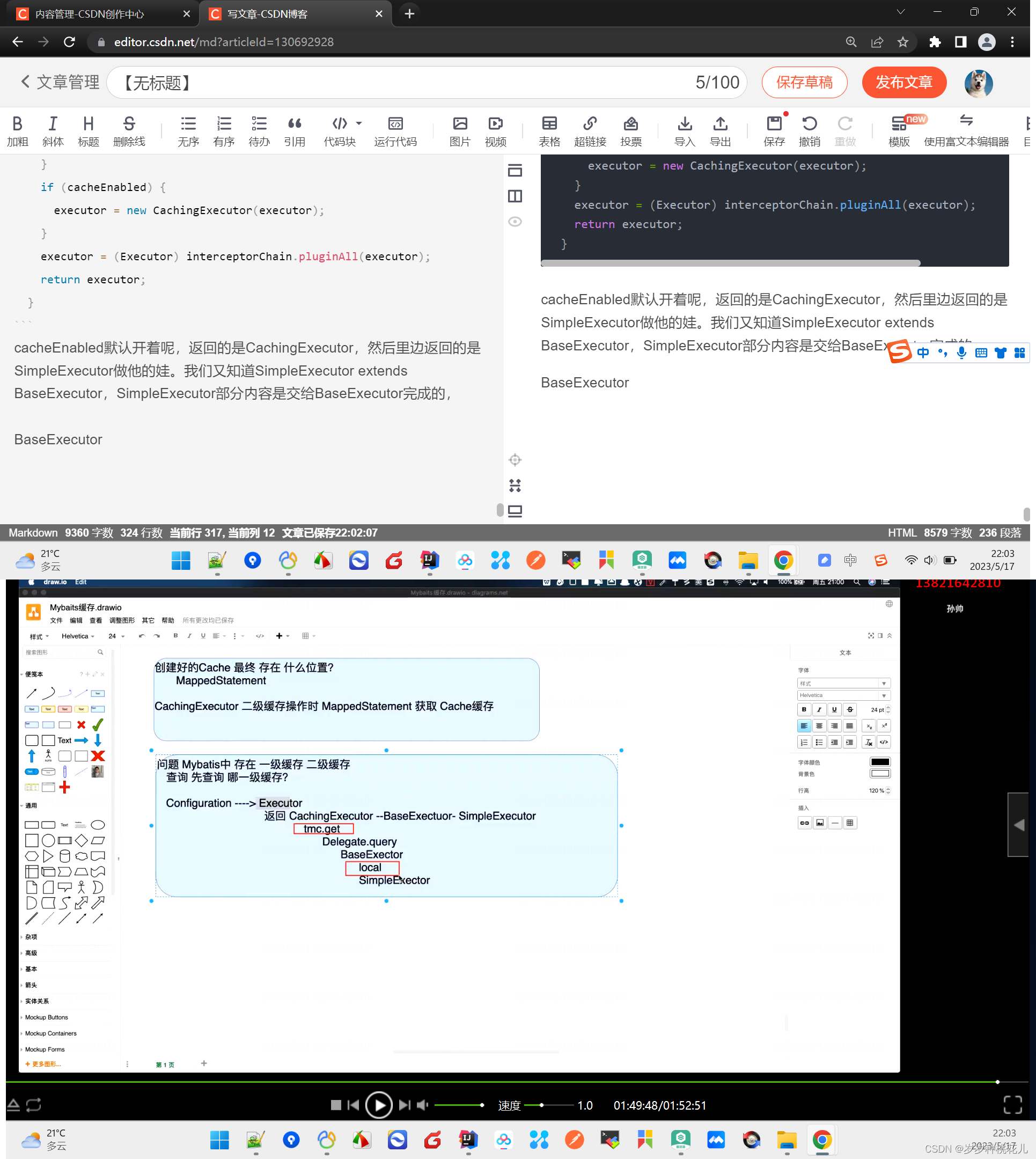Toggle bold formatting B icon

(19, 122)
